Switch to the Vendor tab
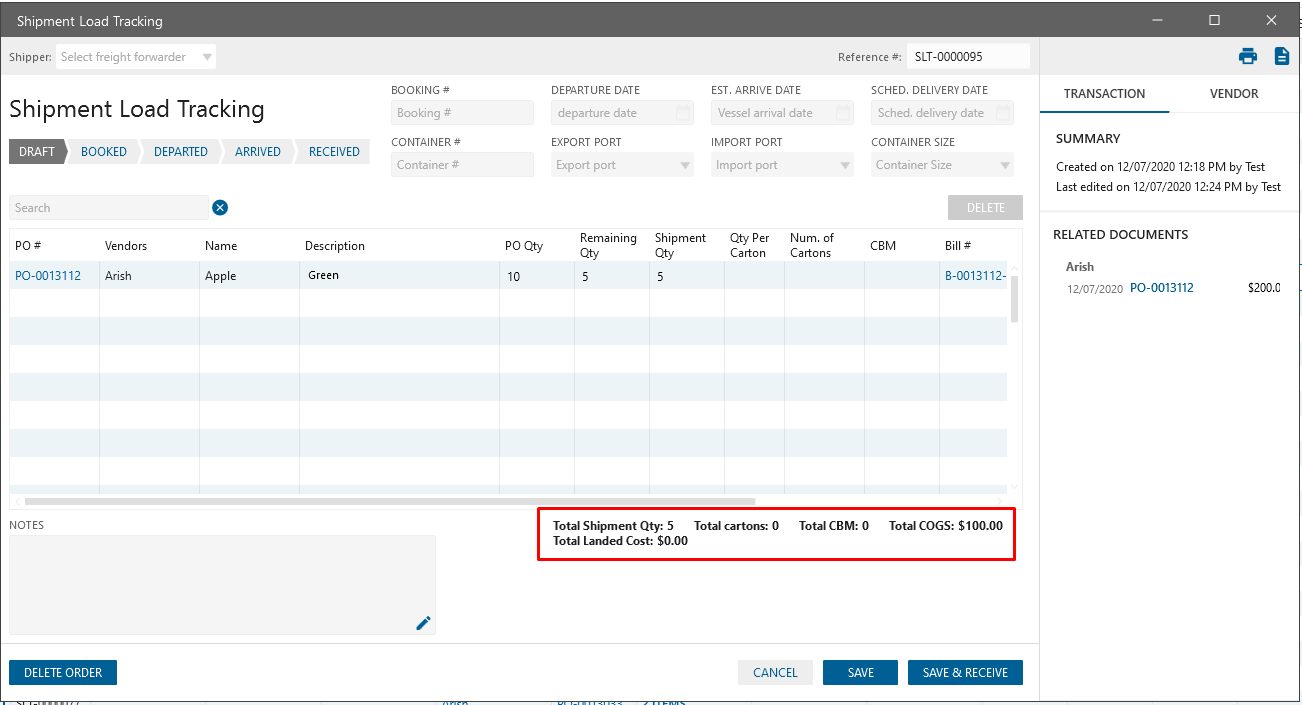Viewport: 1302px width, 705px height. (1234, 93)
